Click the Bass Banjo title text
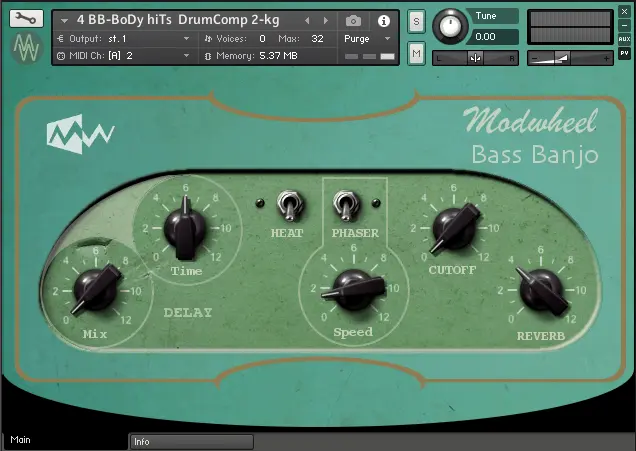The height and width of the screenshot is (451, 636). [x=535, y=155]
